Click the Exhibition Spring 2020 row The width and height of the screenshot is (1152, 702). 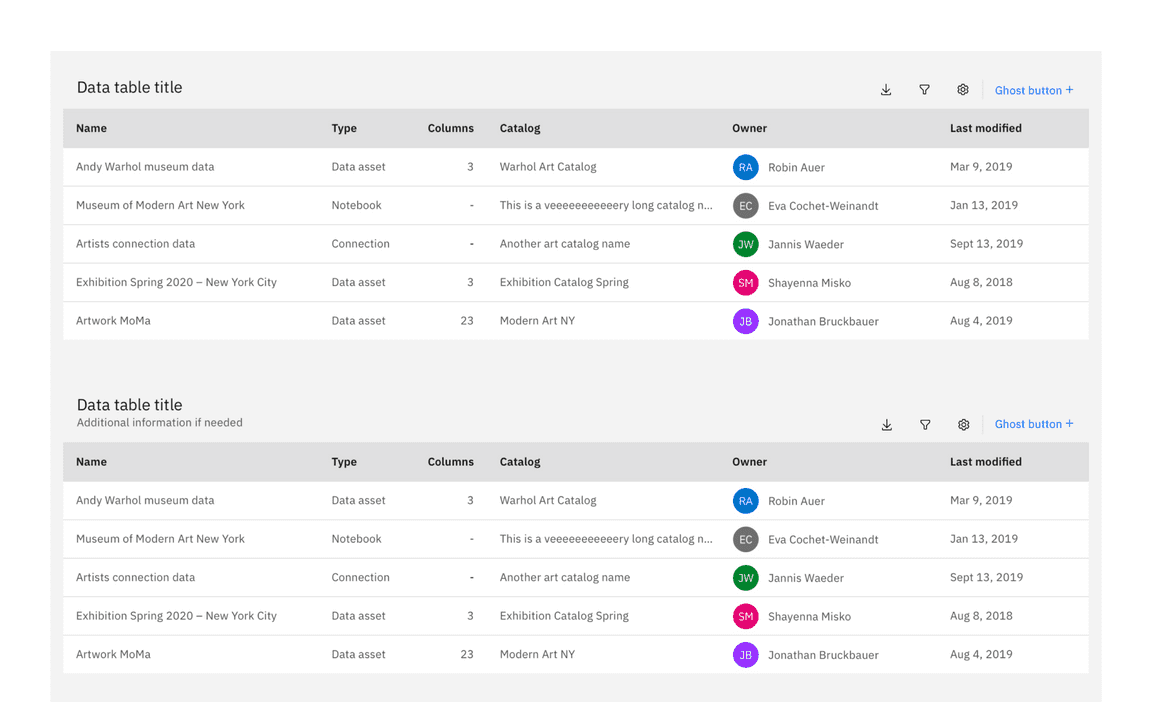(x=176, y=282)
